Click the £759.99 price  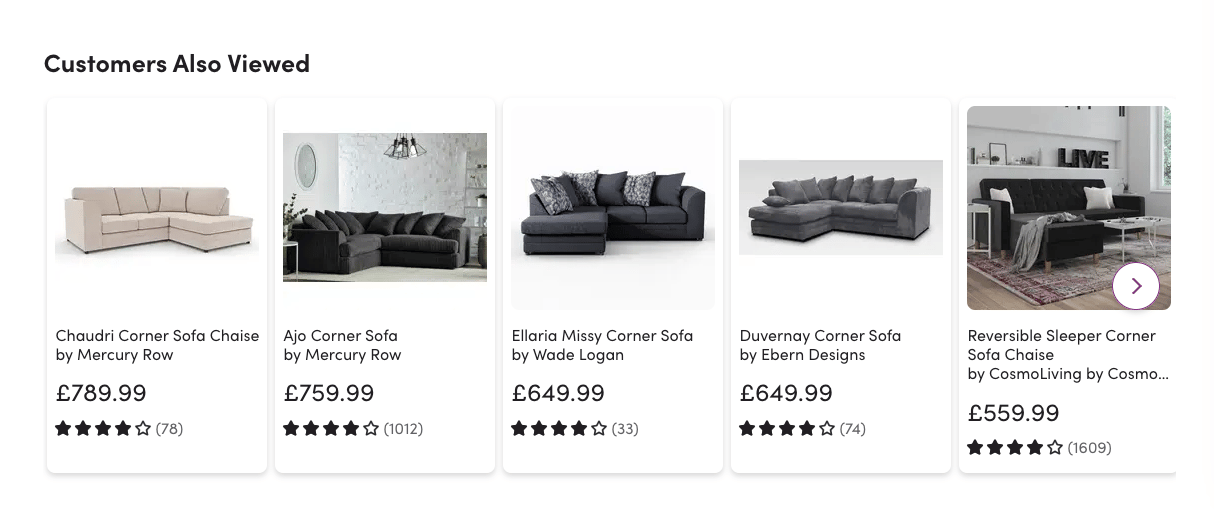329,393
